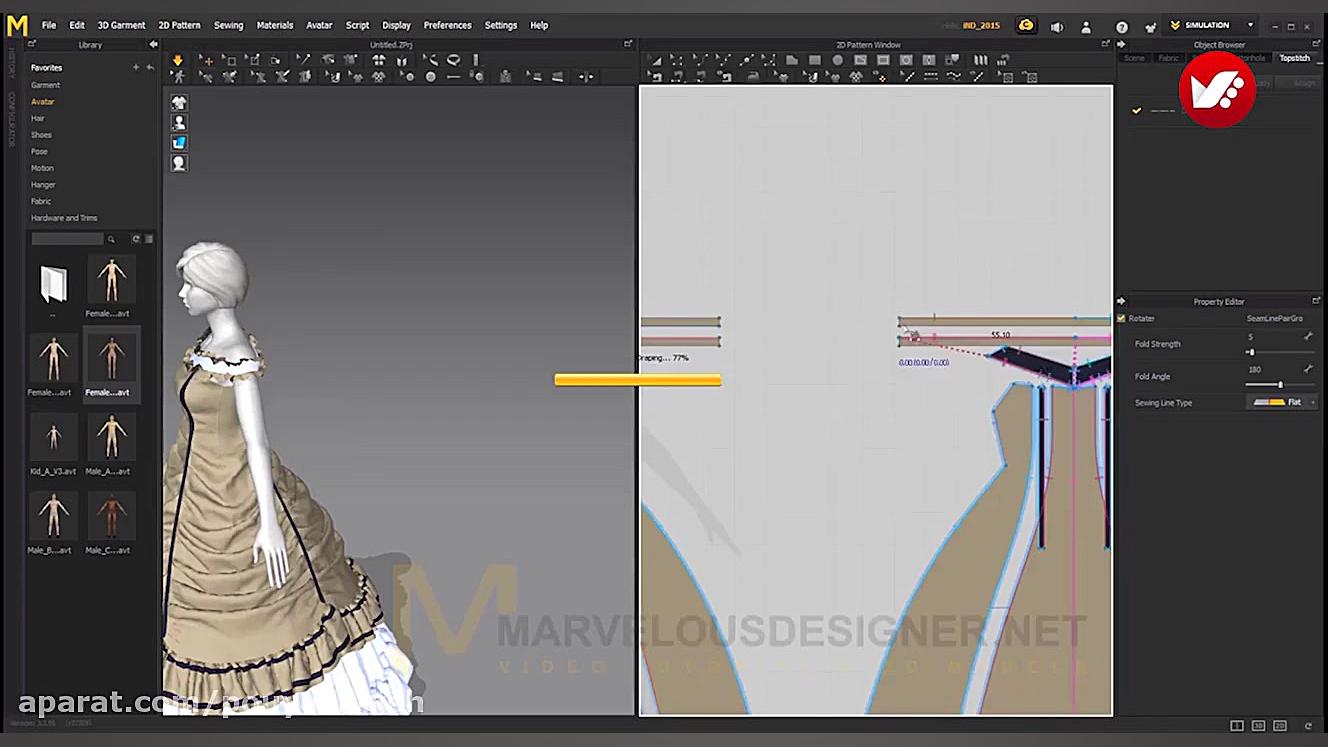Click the avatar display icon below the shirt icon

(x=179, y=122)
